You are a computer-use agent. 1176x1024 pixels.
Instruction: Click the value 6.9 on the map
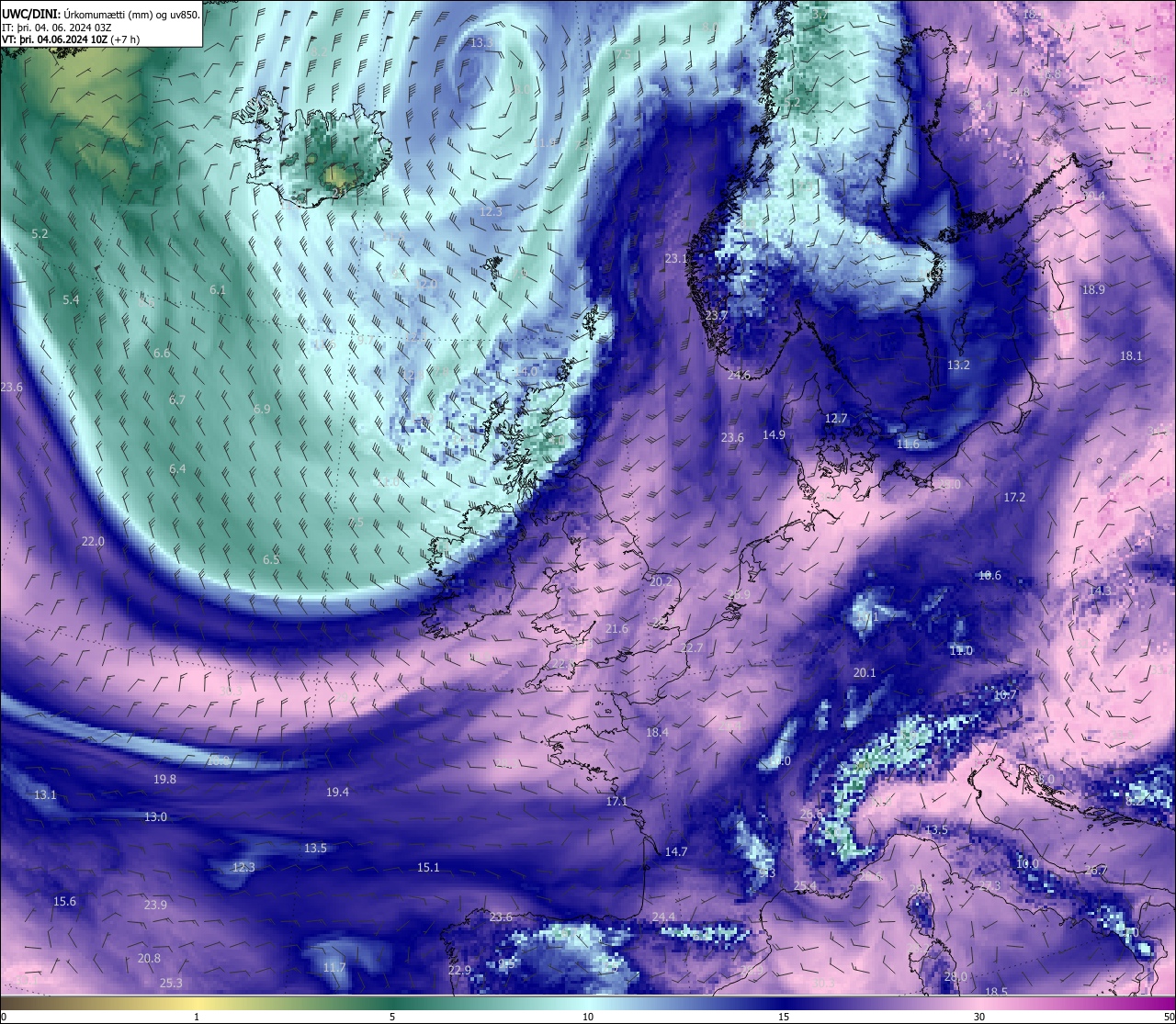(262, 409)
